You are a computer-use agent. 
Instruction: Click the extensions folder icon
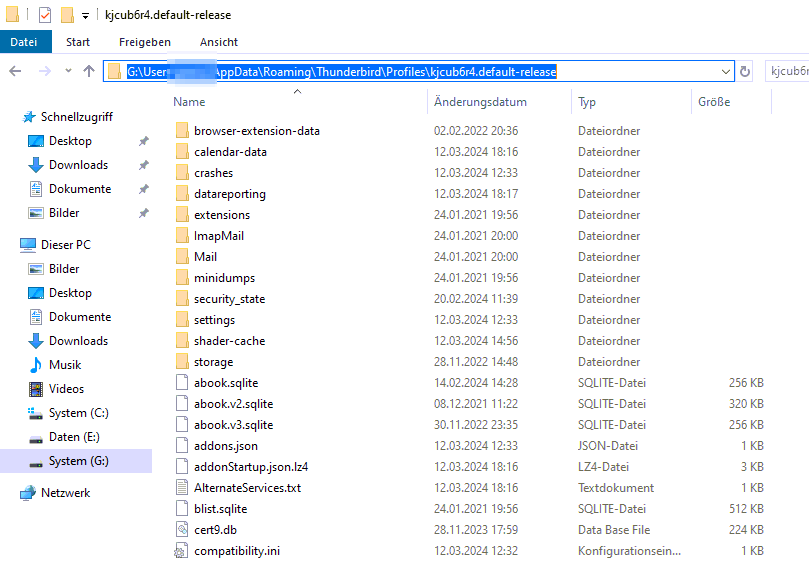coord(182,215)
